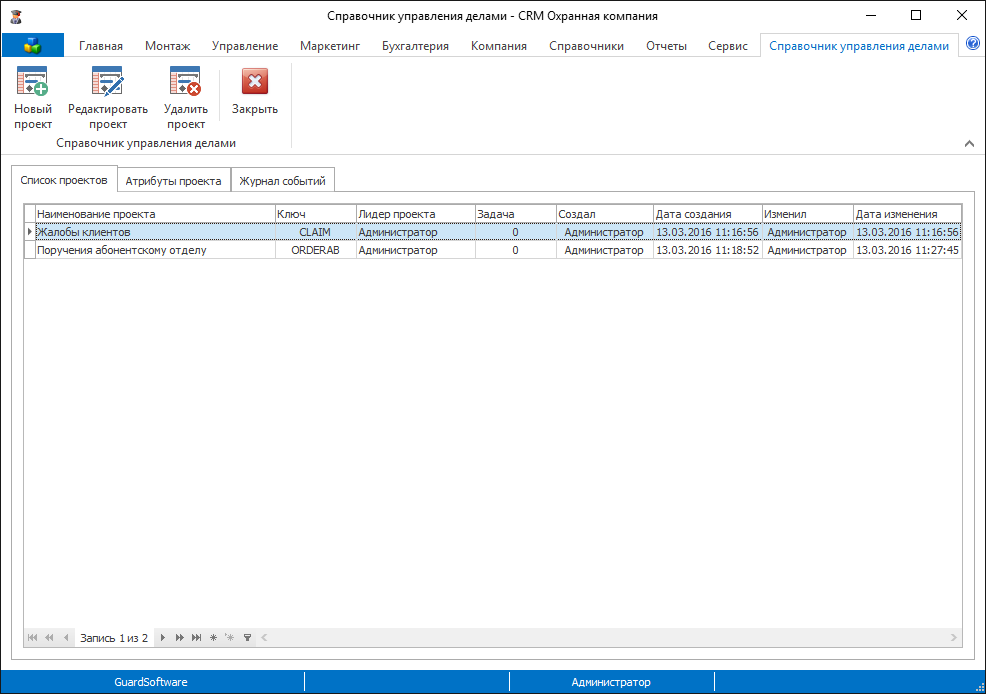Sort by the Создал column header
Screen dimensions: 986x694
click(605, 214)
